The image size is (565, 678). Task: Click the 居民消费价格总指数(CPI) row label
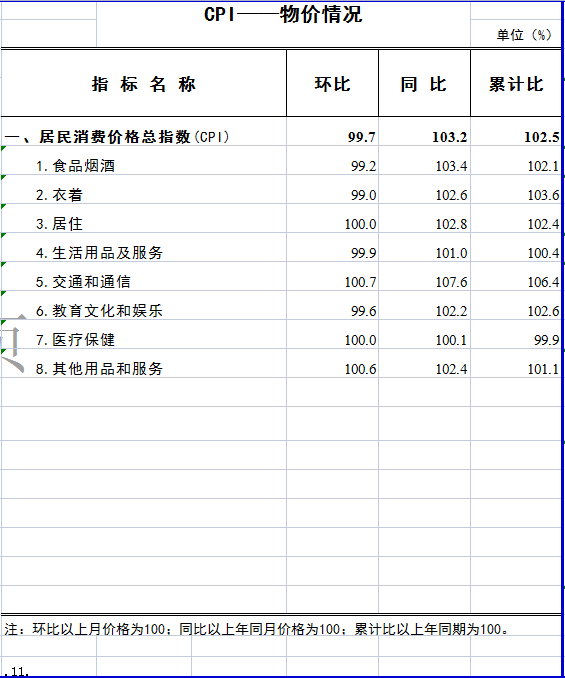(117, 137)
